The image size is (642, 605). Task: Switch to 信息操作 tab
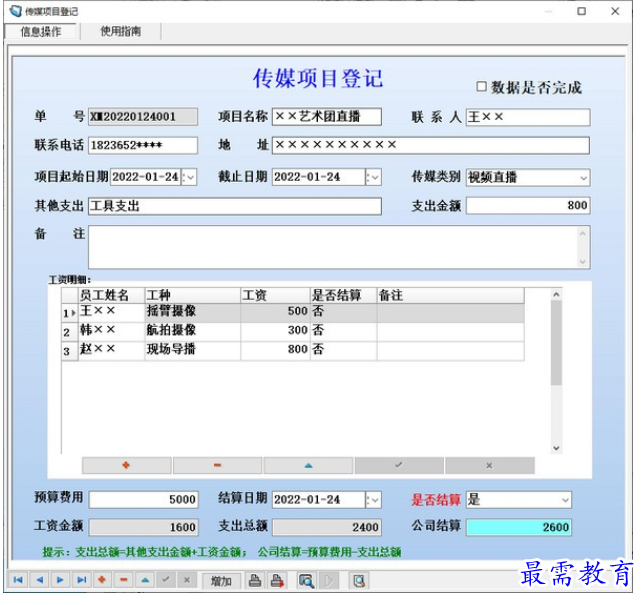[41, 32]
